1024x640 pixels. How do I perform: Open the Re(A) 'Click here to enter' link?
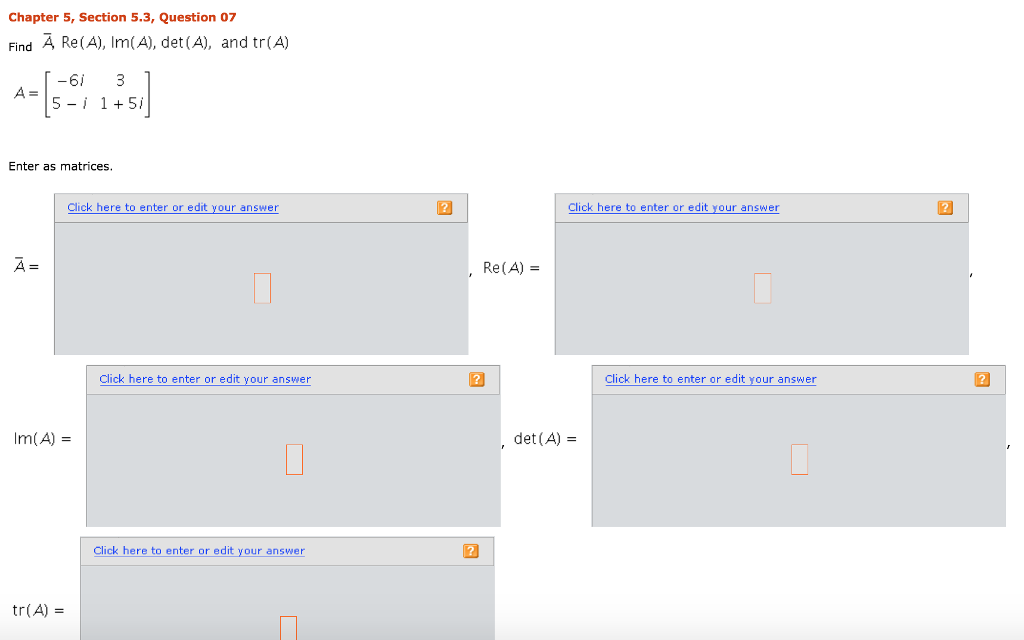coord(673,208)
